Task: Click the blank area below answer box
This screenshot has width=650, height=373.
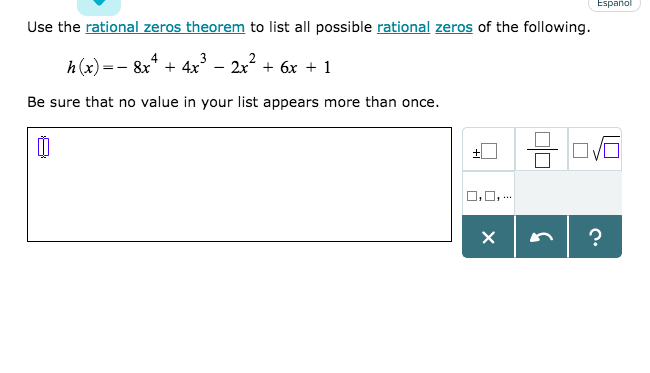Action: pyautogui.click(x=239, y=307)
